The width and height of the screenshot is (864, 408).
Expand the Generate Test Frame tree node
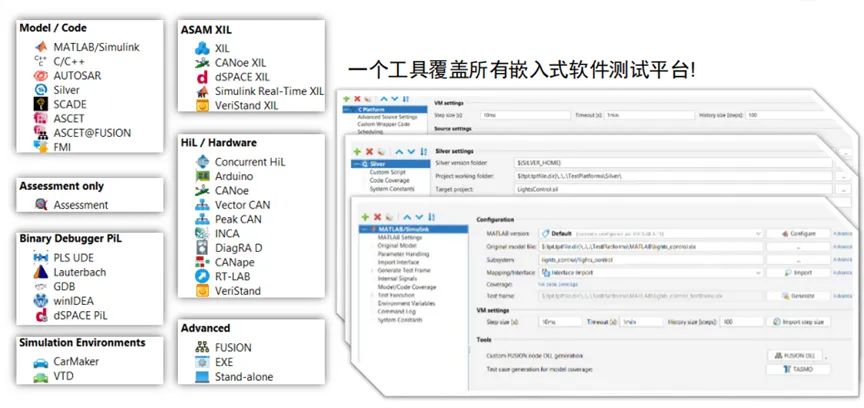(371, 271)
